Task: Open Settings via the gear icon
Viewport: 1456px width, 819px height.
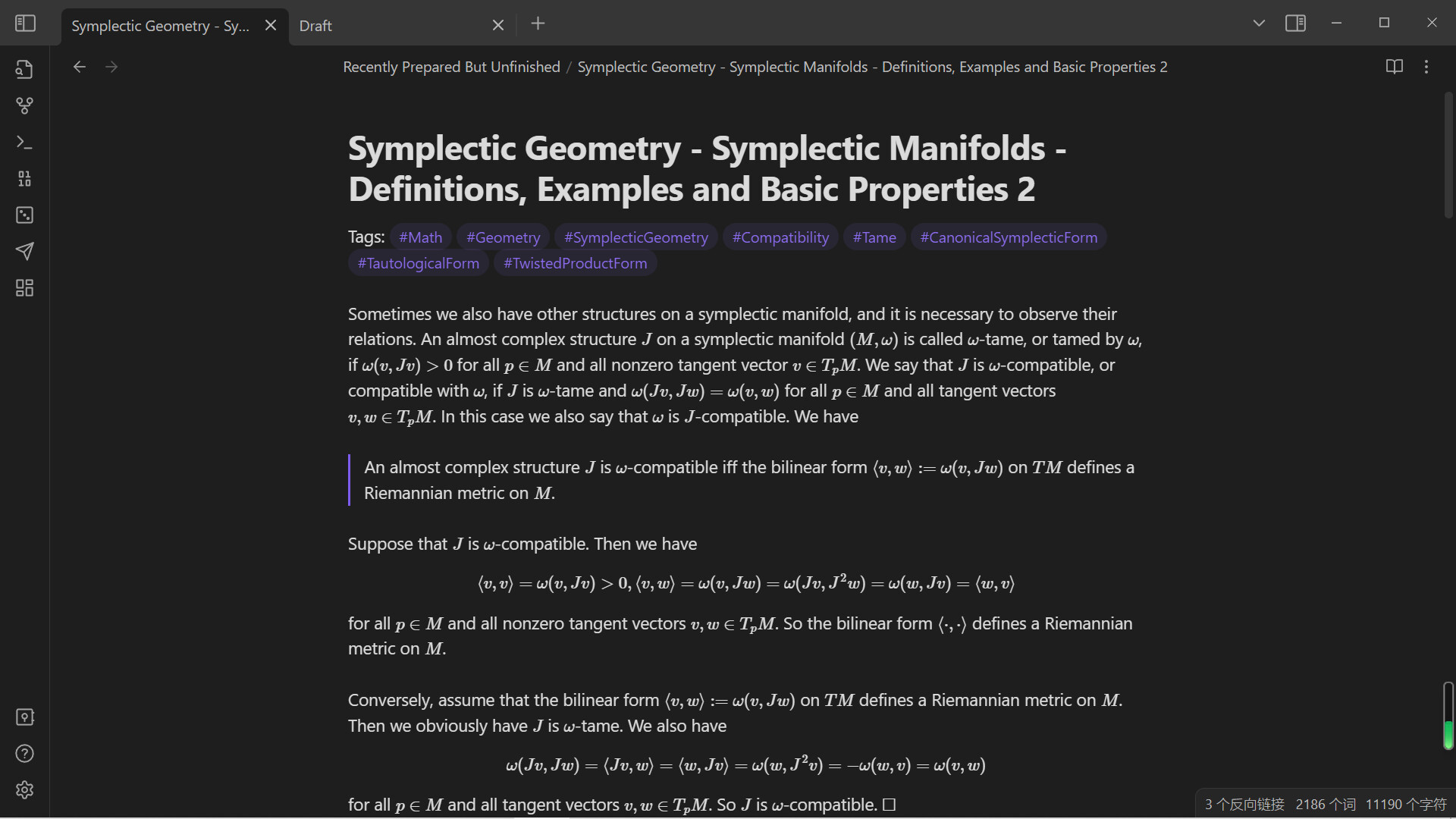Action: pos(24,789)
